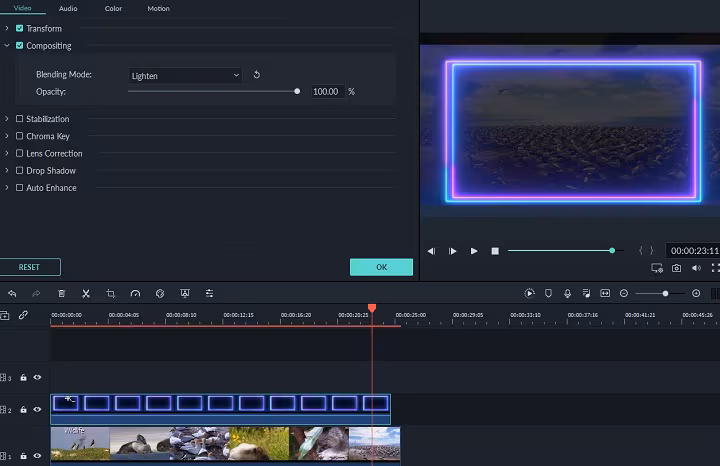Uncheck the Transform checkbox
This screenshot has width=720, height=466.
[19, 28]
